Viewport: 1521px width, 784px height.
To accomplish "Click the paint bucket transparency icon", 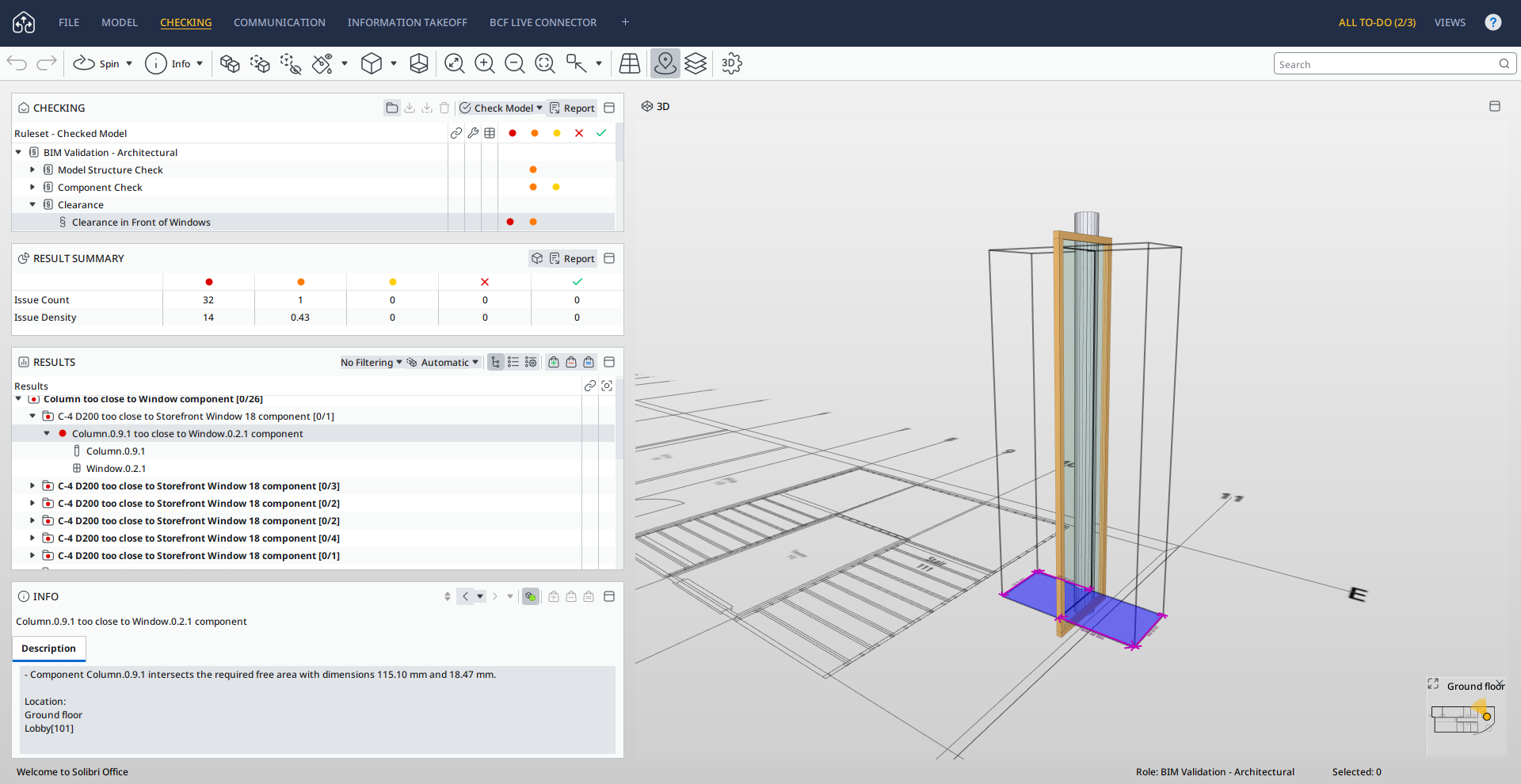I will click(322, 63).
